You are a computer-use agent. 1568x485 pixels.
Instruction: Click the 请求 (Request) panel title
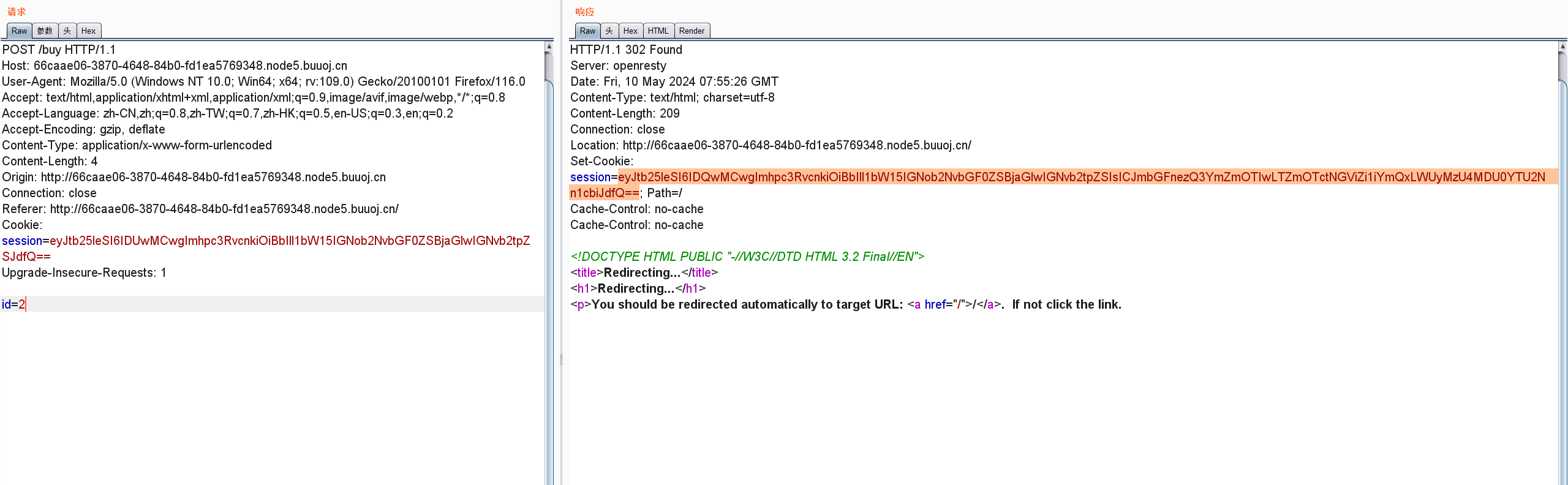tap(17, 12)
